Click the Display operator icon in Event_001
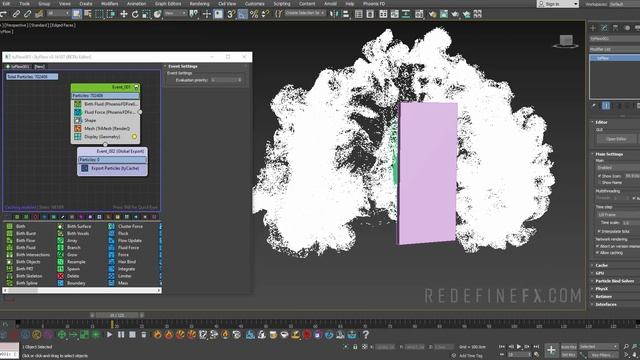The image size is (640, 360). pos(78,137)
